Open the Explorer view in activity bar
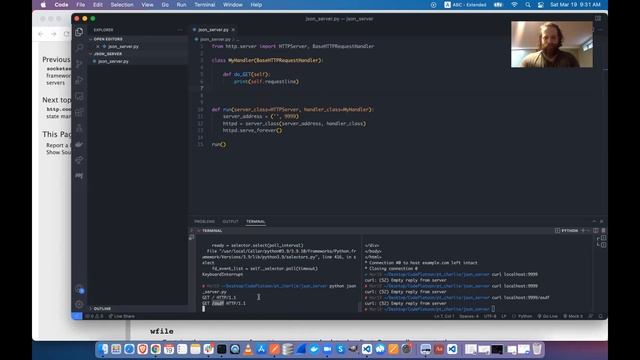The width and height of the screenshot is (640, 360). [x=79, y=32]
